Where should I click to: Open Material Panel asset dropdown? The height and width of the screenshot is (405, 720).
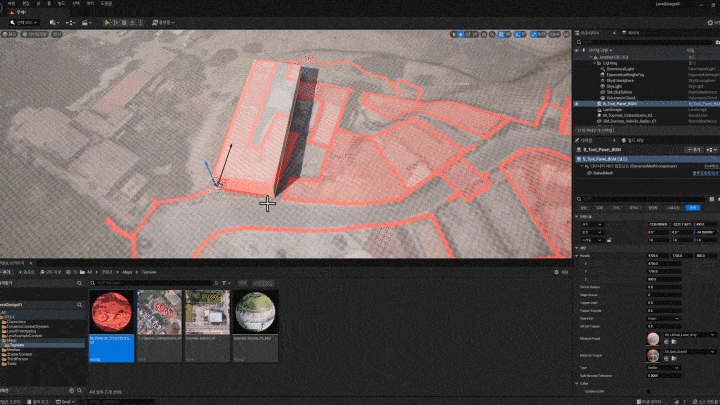(x=689, y=335)
